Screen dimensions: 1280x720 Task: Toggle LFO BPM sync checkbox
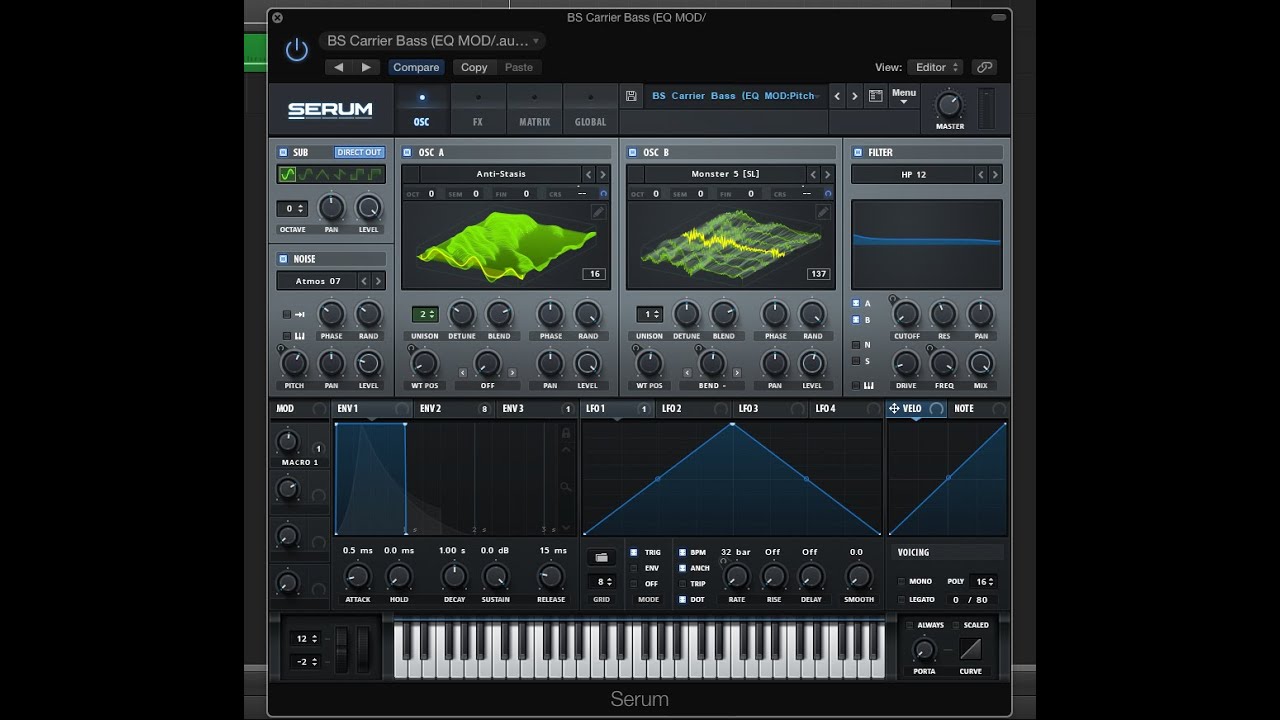[x=683, y=552]
